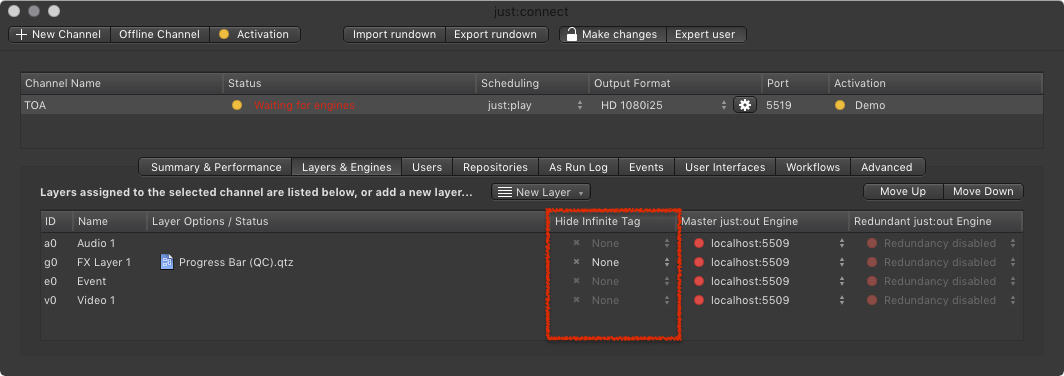Viewport: 1064px width, 376px height.
Task: Select the Audio 1 layer row
Action: (x=531, y=243)
